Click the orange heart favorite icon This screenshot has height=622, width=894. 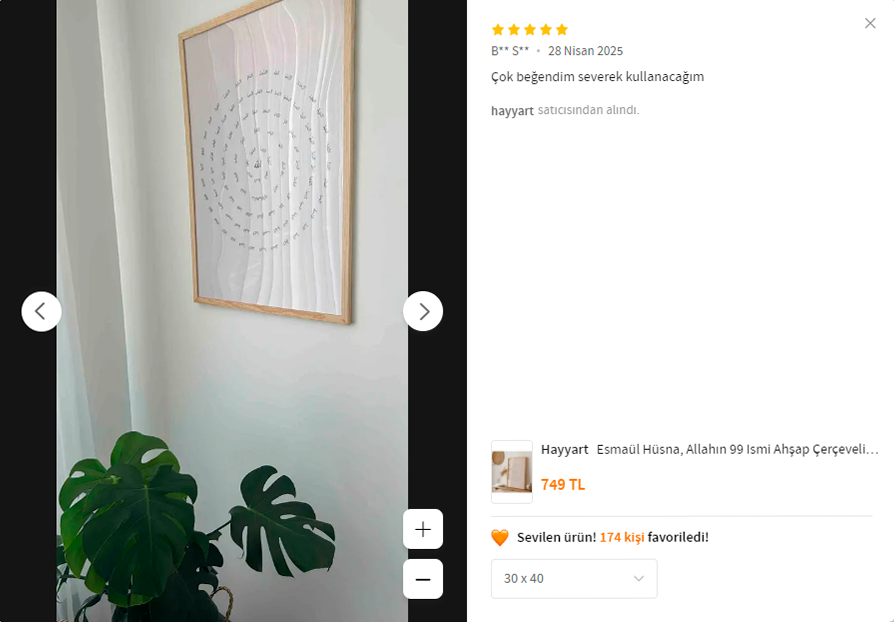499,538
